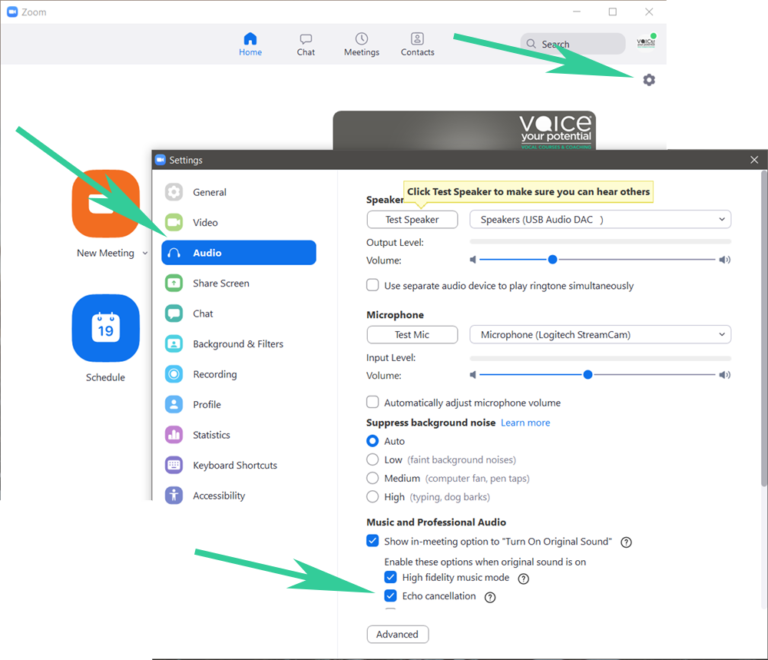Open the Learn more link
This screenshot has width=768, height=660.
coord(525,423)
